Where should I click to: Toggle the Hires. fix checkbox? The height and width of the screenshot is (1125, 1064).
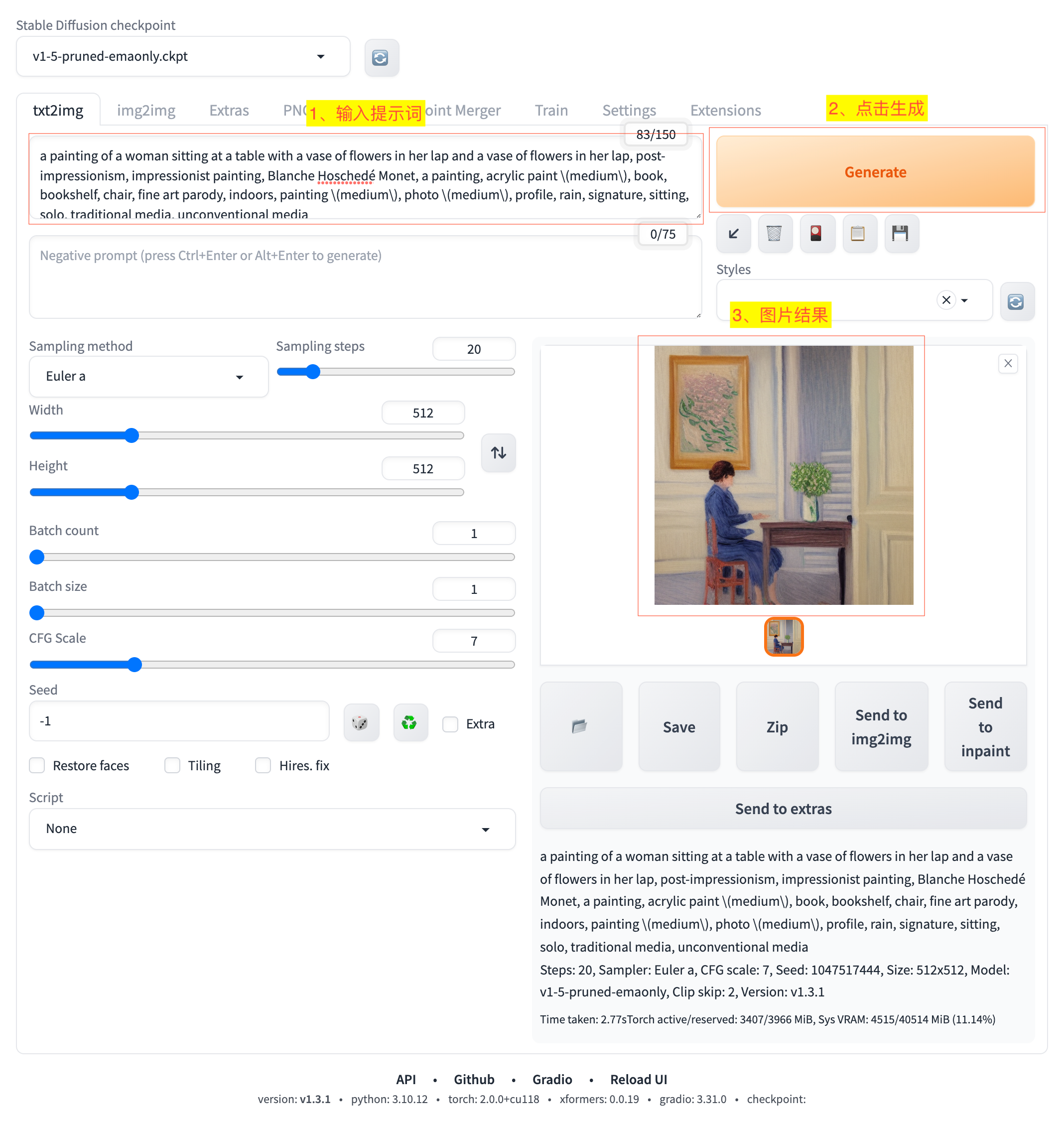263,765
